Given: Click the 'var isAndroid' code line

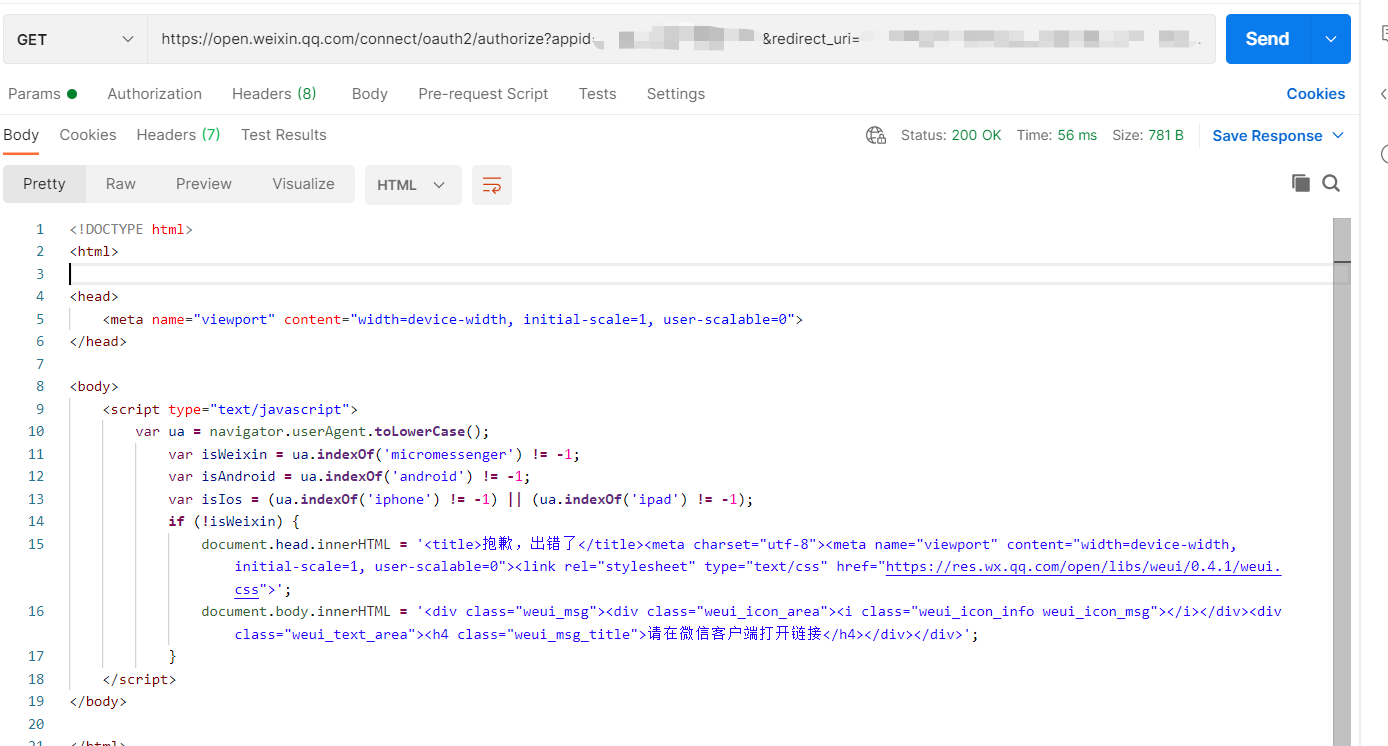Looking at the screenshot, I should (x=350, y=477).
